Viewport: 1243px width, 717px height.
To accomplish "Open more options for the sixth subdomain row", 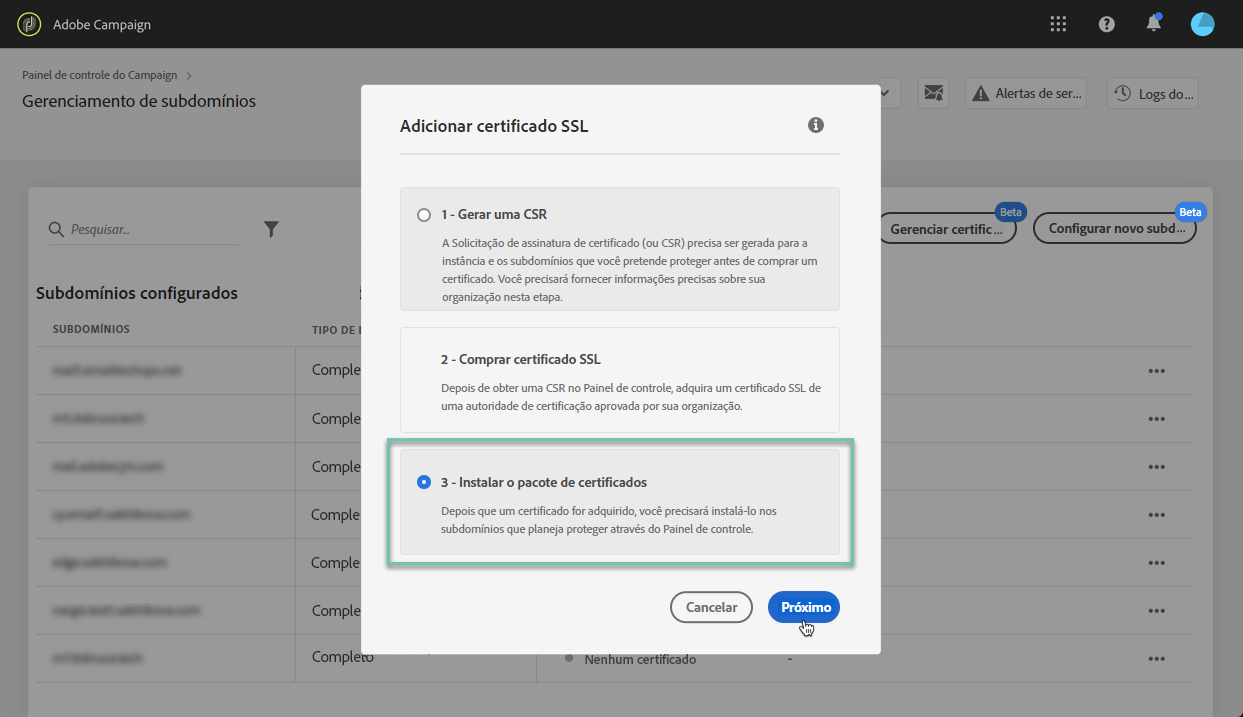I will click(x=1157, y=611).
